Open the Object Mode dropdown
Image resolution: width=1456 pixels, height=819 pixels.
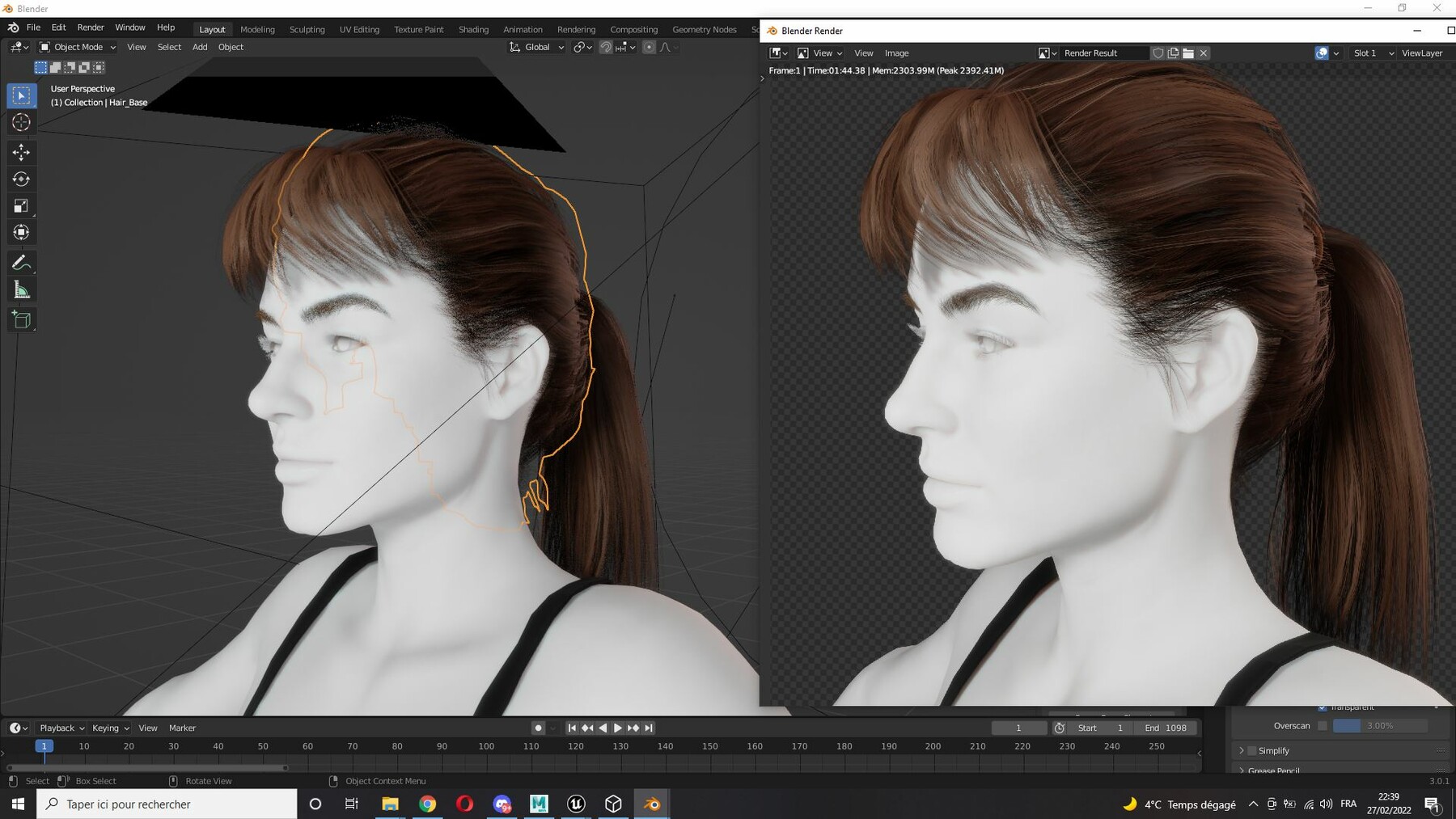tap(78, 47)
